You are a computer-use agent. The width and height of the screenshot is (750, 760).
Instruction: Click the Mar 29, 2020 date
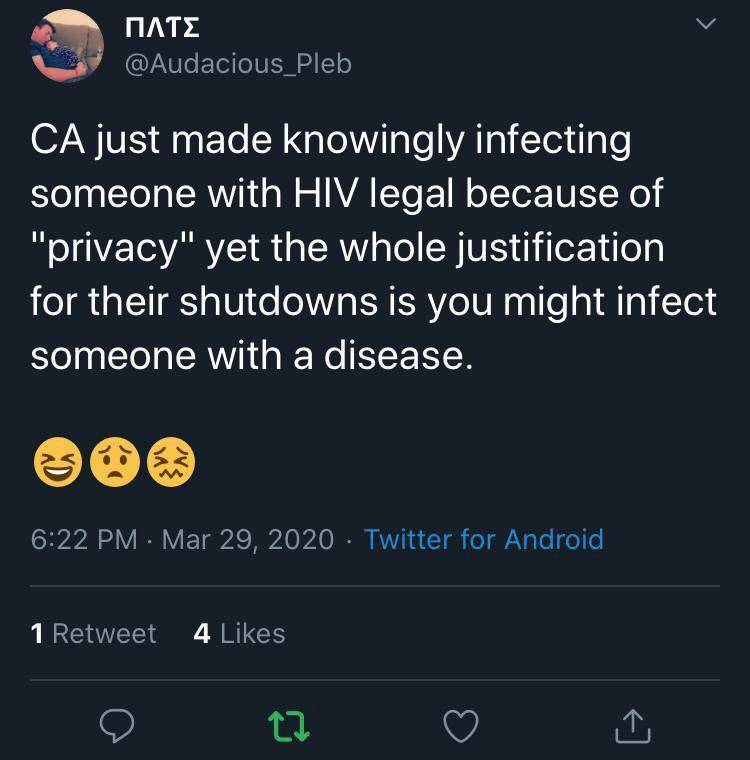coord(247,540)
